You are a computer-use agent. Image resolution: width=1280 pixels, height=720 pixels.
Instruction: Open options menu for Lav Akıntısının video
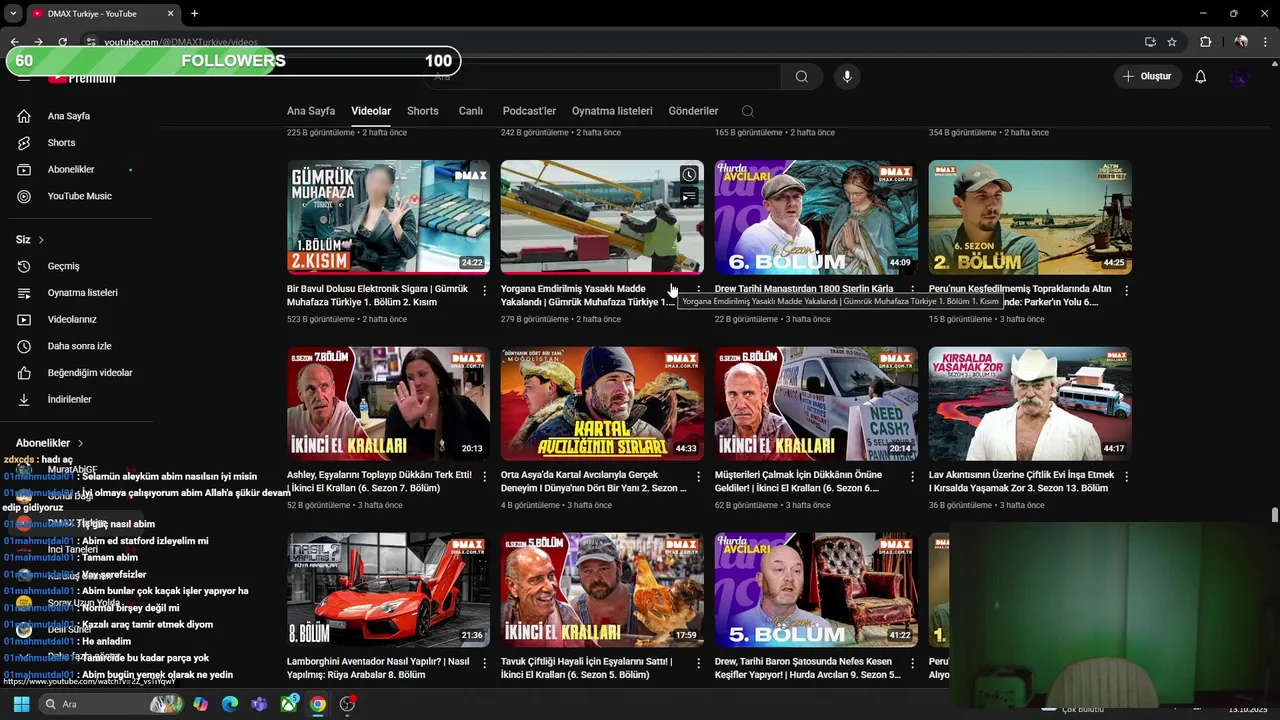(x=1126, y=477)
